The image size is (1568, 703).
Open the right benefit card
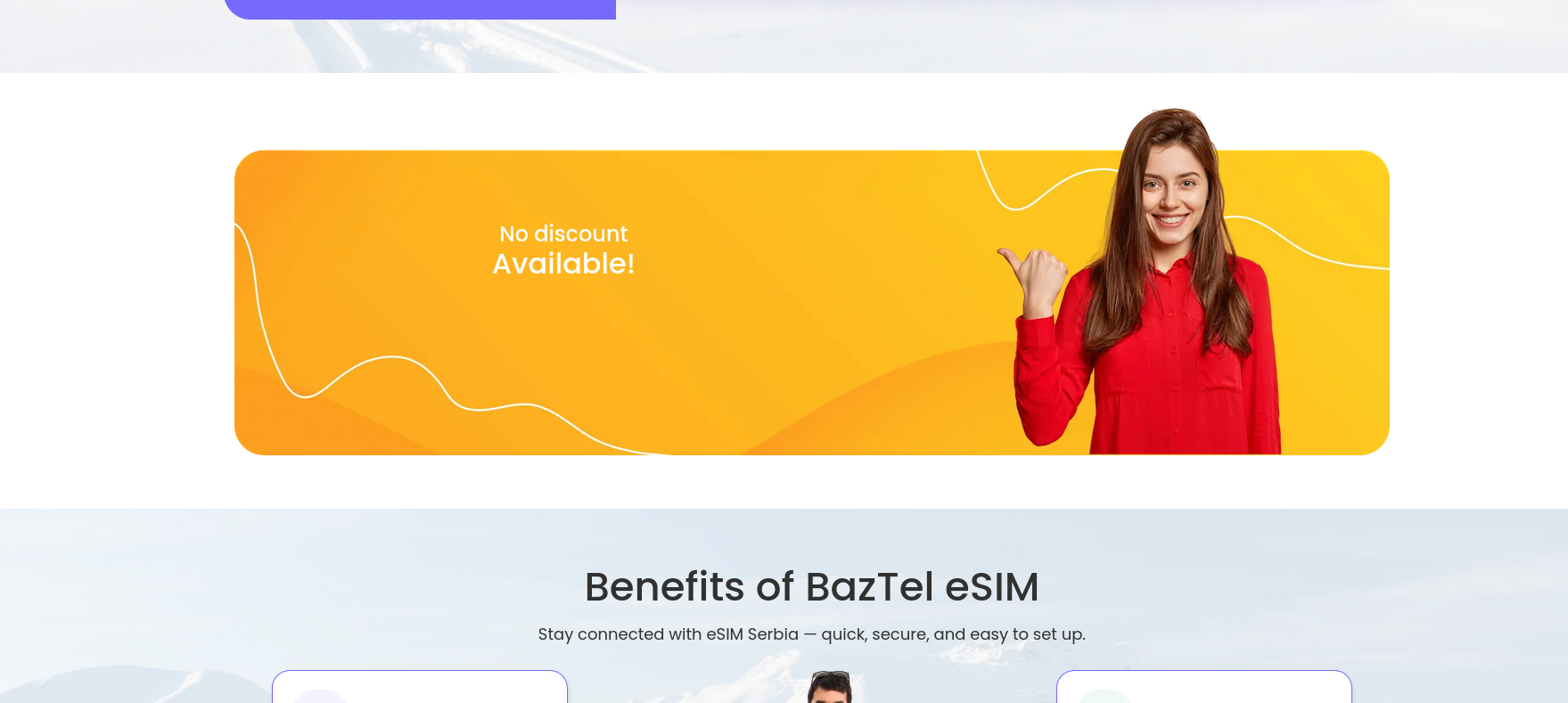pyautogui.click(x=1204, y=687)
